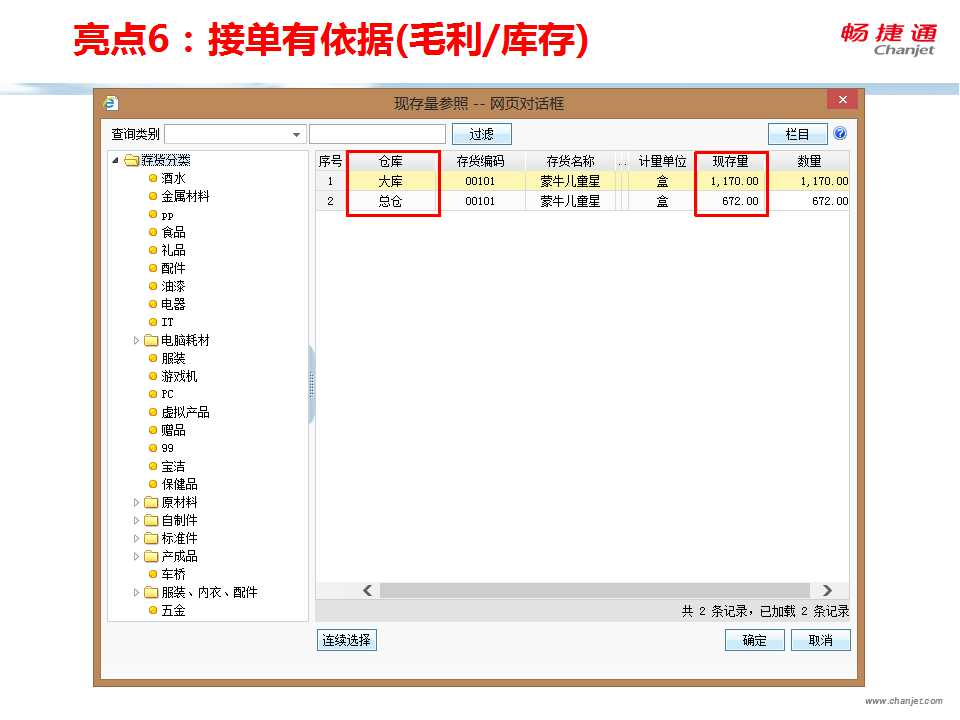
Task: Click the 确定 confirm button
Action: click(x=754, y=641)
